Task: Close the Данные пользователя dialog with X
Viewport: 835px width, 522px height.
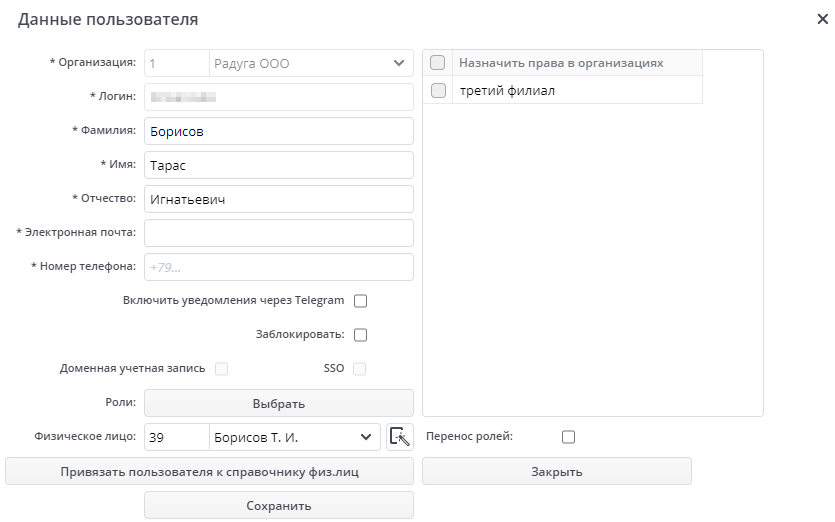Action: (x=822, y=19)
